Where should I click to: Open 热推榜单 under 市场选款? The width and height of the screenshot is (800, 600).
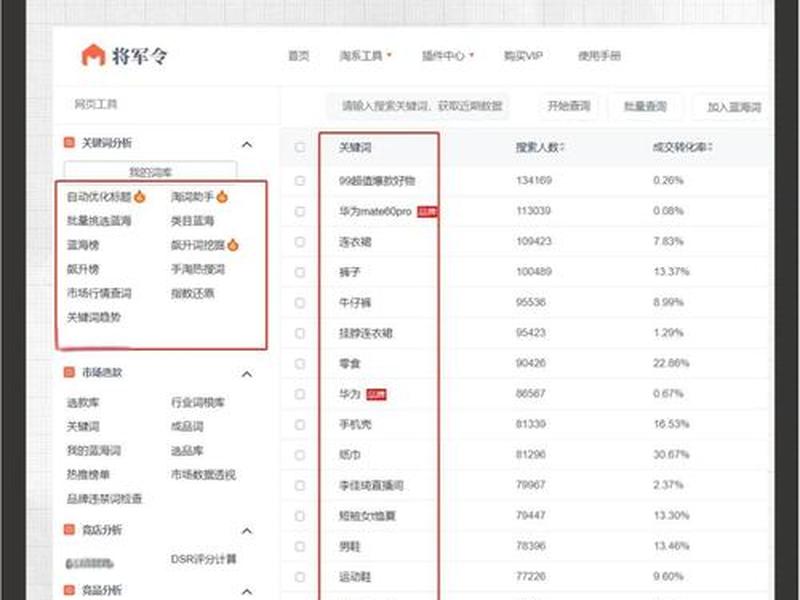coord(88,474)
